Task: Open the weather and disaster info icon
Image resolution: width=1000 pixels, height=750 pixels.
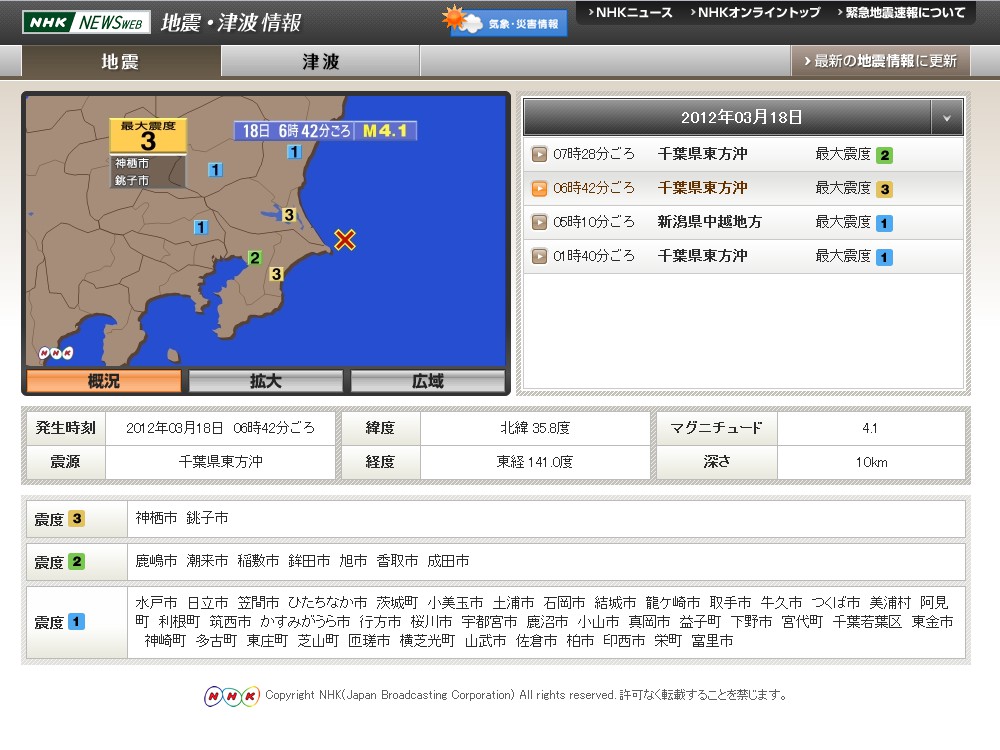Action: (508, 22)
